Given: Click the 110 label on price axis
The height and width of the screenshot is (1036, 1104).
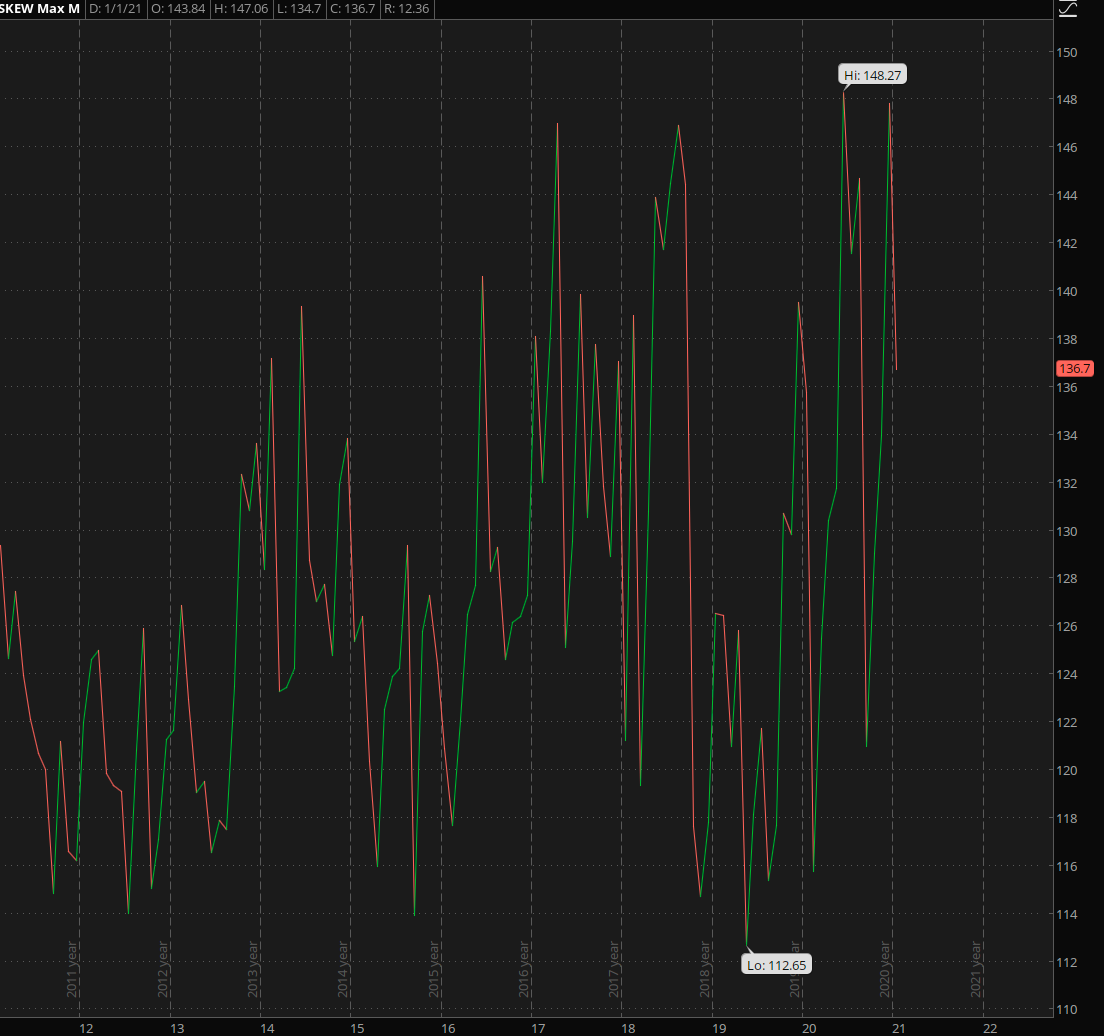Looking at the screenshot, I should coord(1068,1010).
